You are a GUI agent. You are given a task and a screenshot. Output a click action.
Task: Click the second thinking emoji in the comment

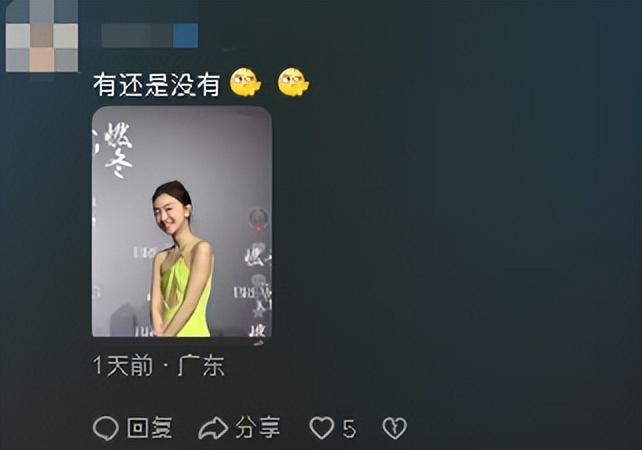pyautogui.click(x=293, y=82)
